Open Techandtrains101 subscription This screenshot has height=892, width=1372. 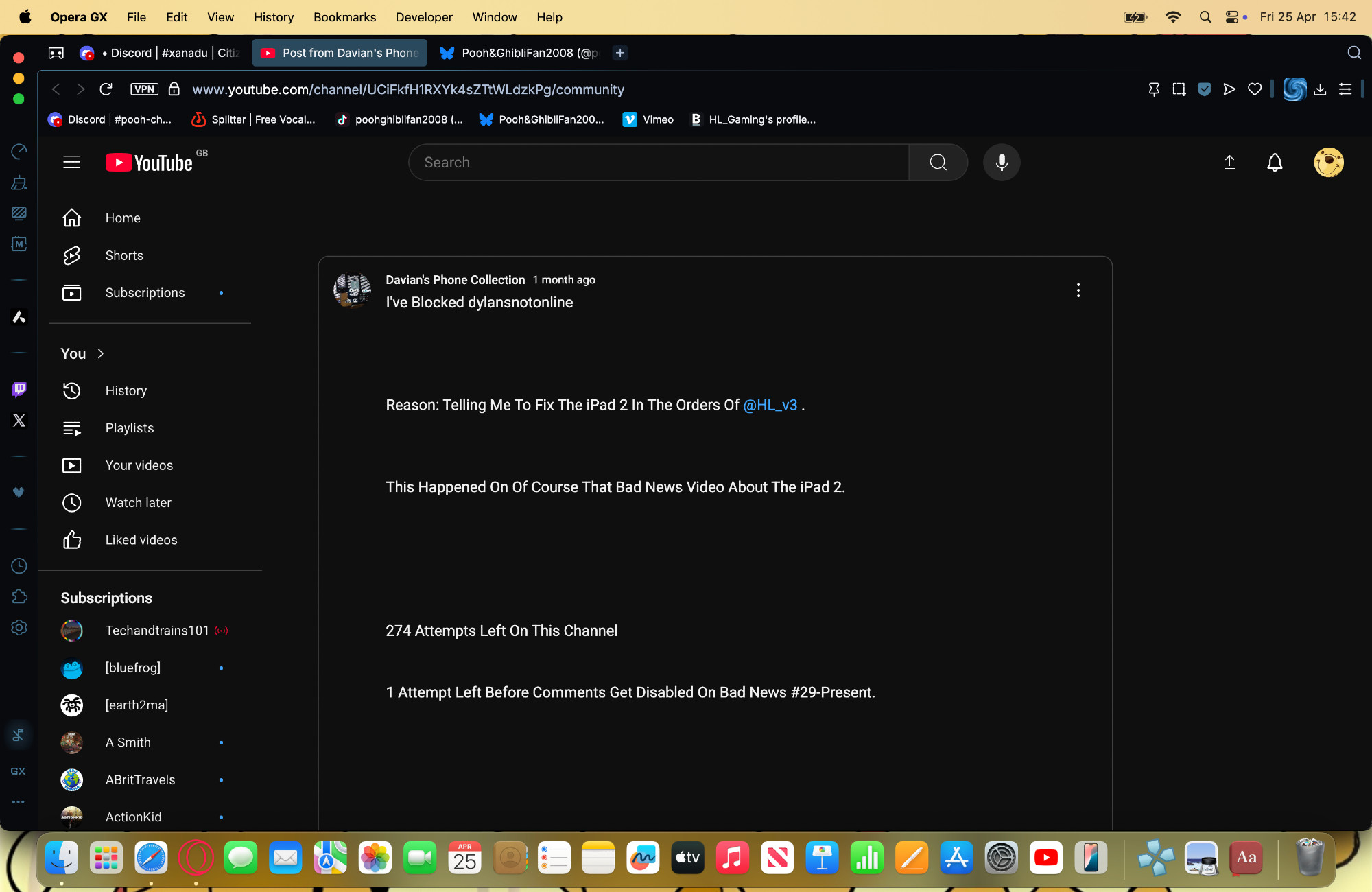pyautogui.click(x=150, y=631)
